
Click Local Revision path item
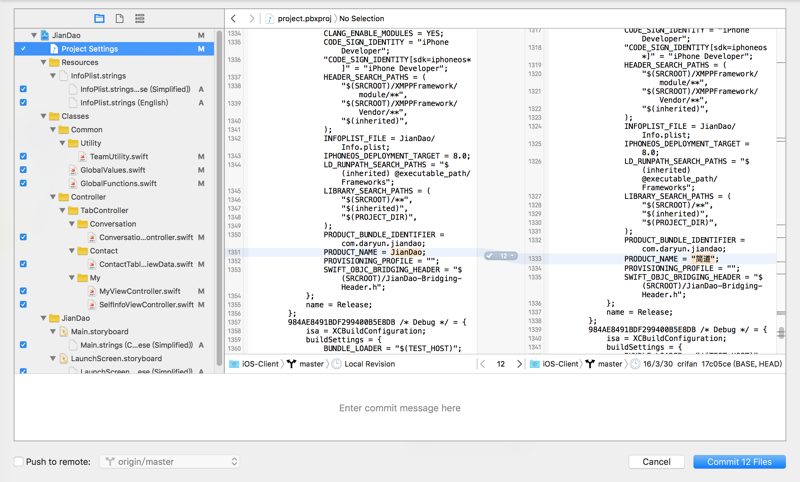tap(369, 364)
